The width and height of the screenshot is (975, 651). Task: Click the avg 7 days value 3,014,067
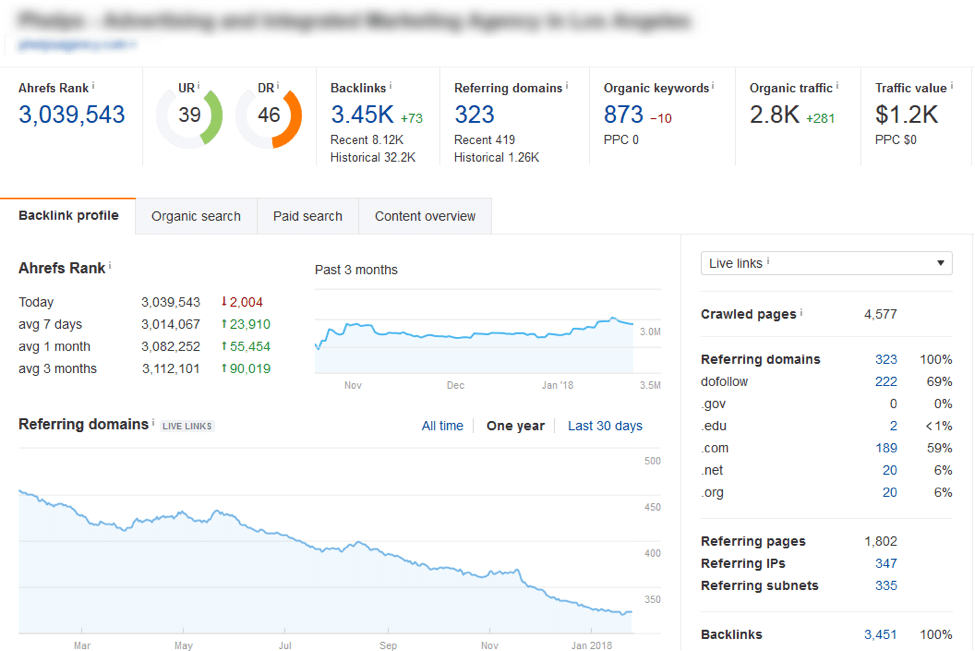[170, 325]
